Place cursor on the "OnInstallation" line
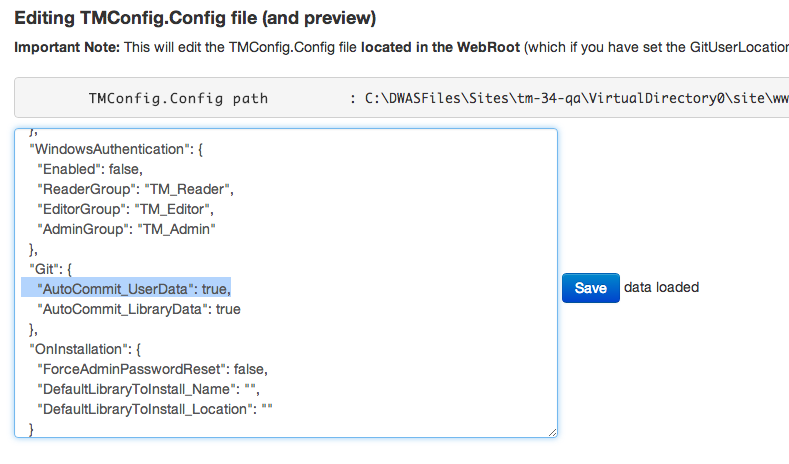Image resolution: width=789 pixels, height=464 pixels. point(85,349)
